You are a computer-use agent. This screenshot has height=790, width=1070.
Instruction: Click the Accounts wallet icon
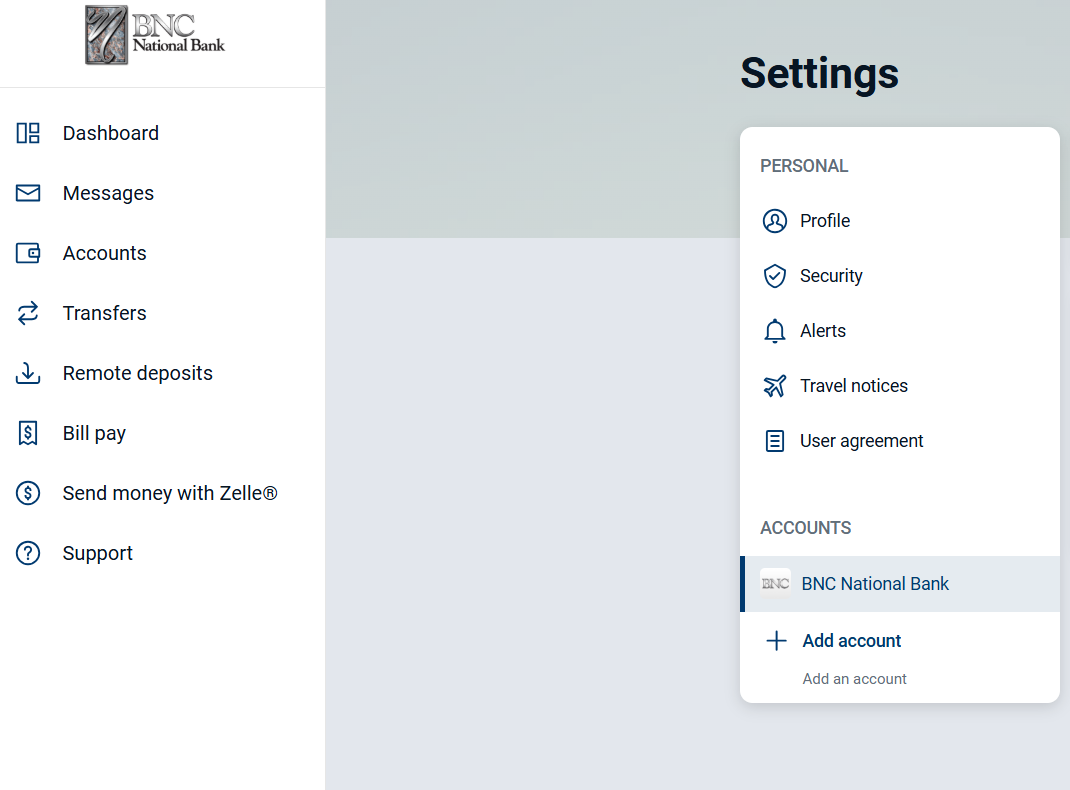pyautogui.click(x=28, y=253)
